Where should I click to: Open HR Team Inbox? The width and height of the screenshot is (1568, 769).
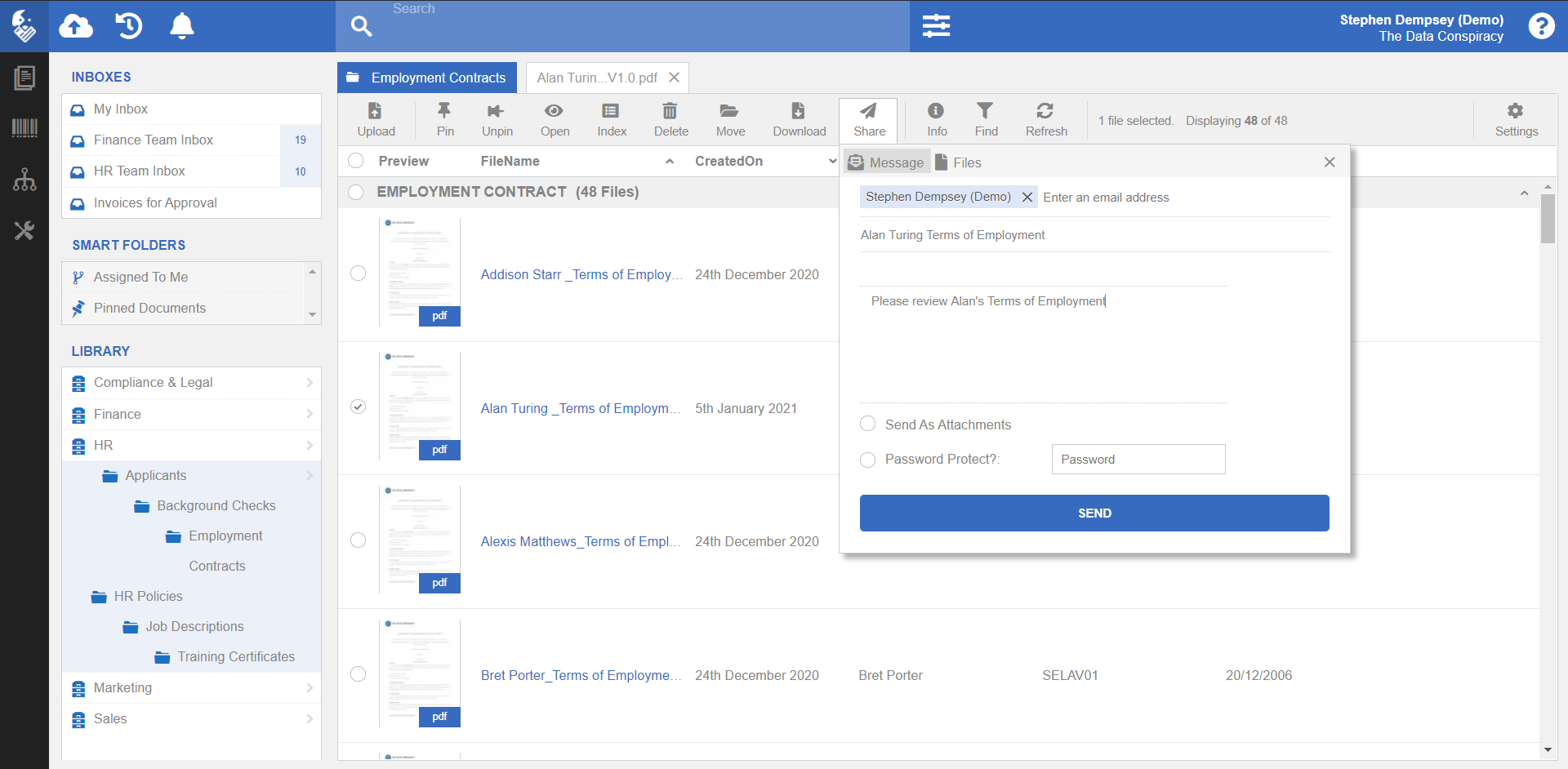click(x=191, y=171)
